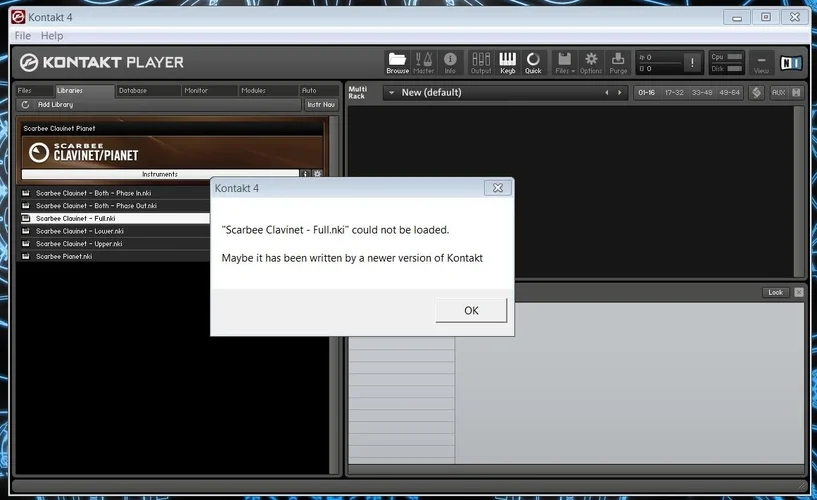Open the Output mixer icon
This screenshot has height=500, width=817.
pos(481,62)
